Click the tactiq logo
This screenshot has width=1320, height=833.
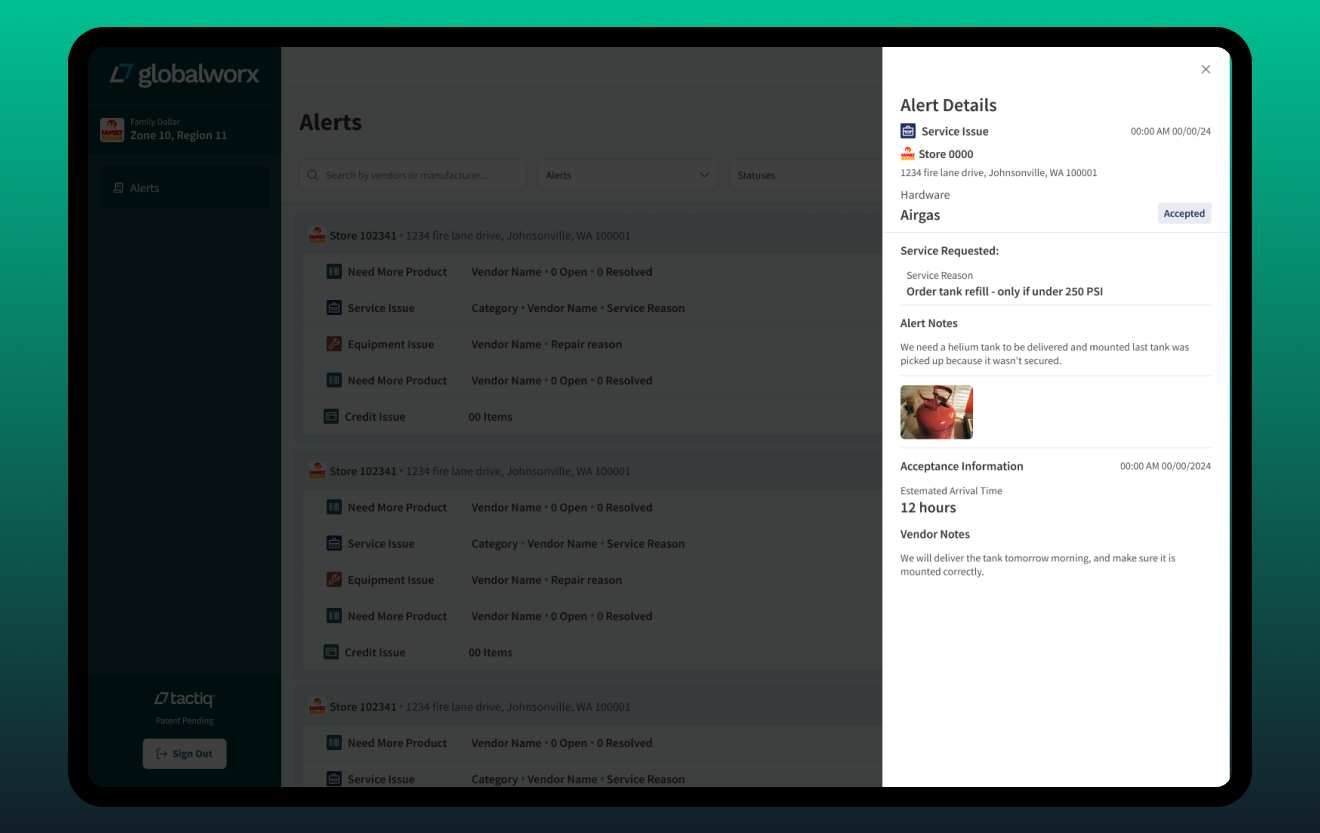point(184,699)
